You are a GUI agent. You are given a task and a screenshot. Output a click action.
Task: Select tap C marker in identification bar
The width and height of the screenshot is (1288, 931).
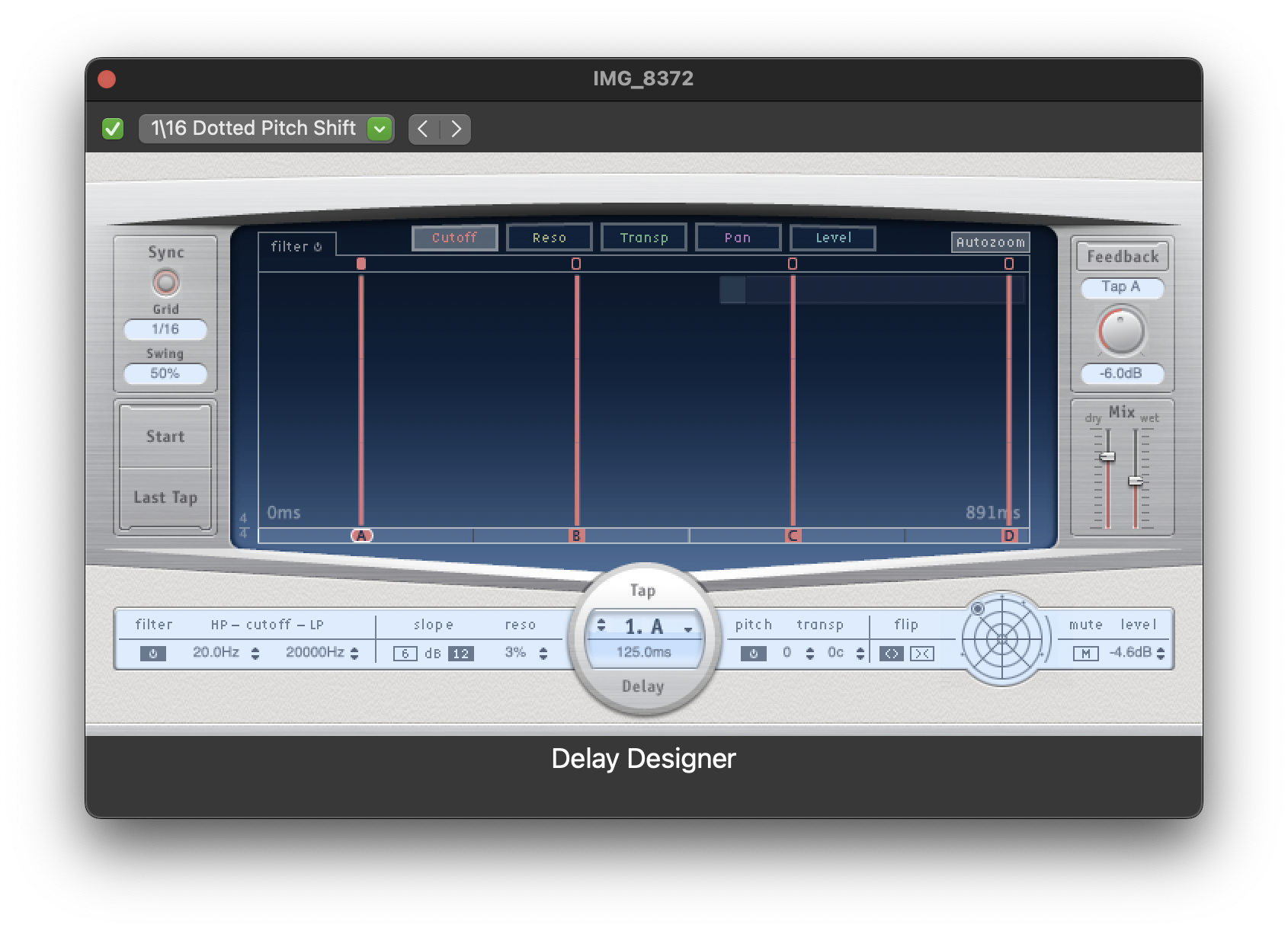[793, 536]
